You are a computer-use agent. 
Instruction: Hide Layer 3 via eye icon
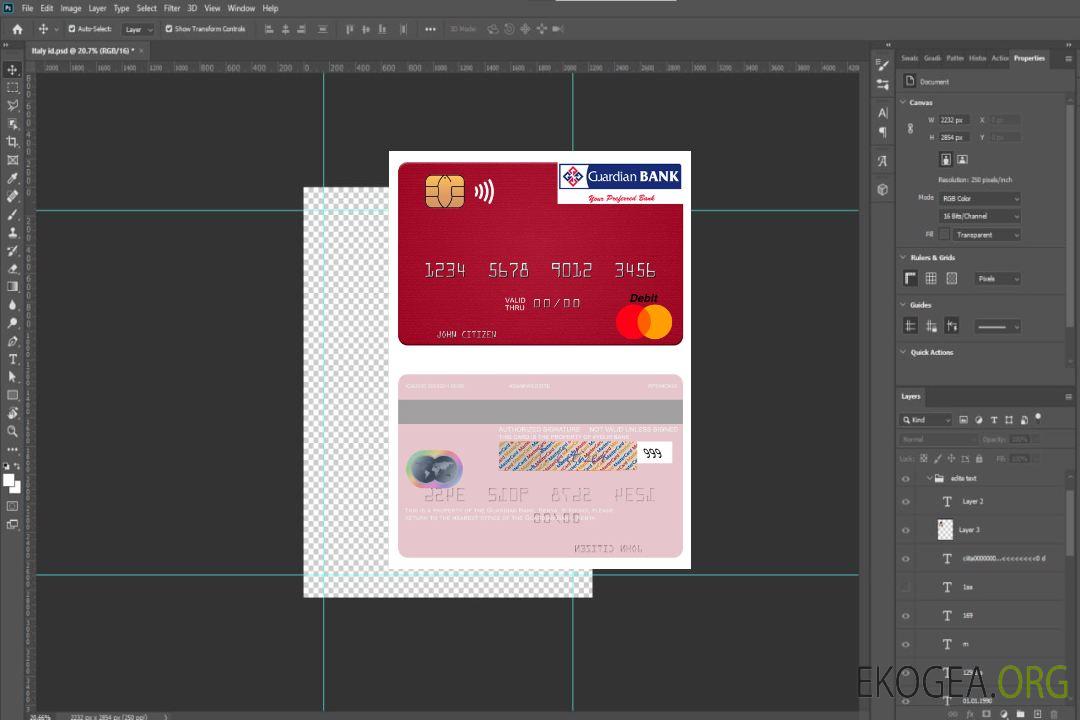pyautogui.click(x=906, y=531)
